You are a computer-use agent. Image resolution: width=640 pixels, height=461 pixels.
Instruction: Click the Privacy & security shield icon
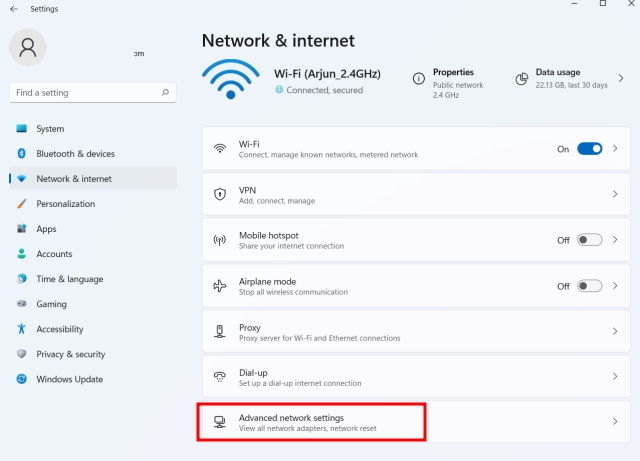(22, 354)
